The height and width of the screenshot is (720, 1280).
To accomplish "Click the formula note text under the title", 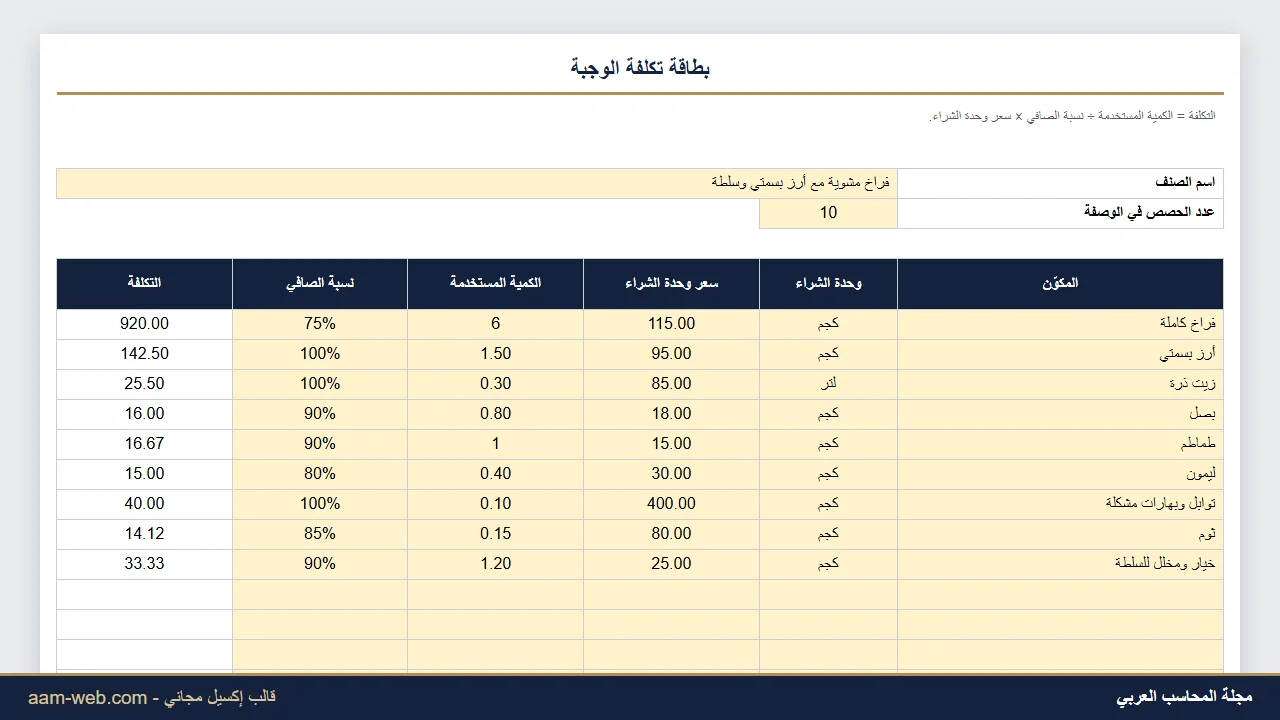I will click(1072, 116).
